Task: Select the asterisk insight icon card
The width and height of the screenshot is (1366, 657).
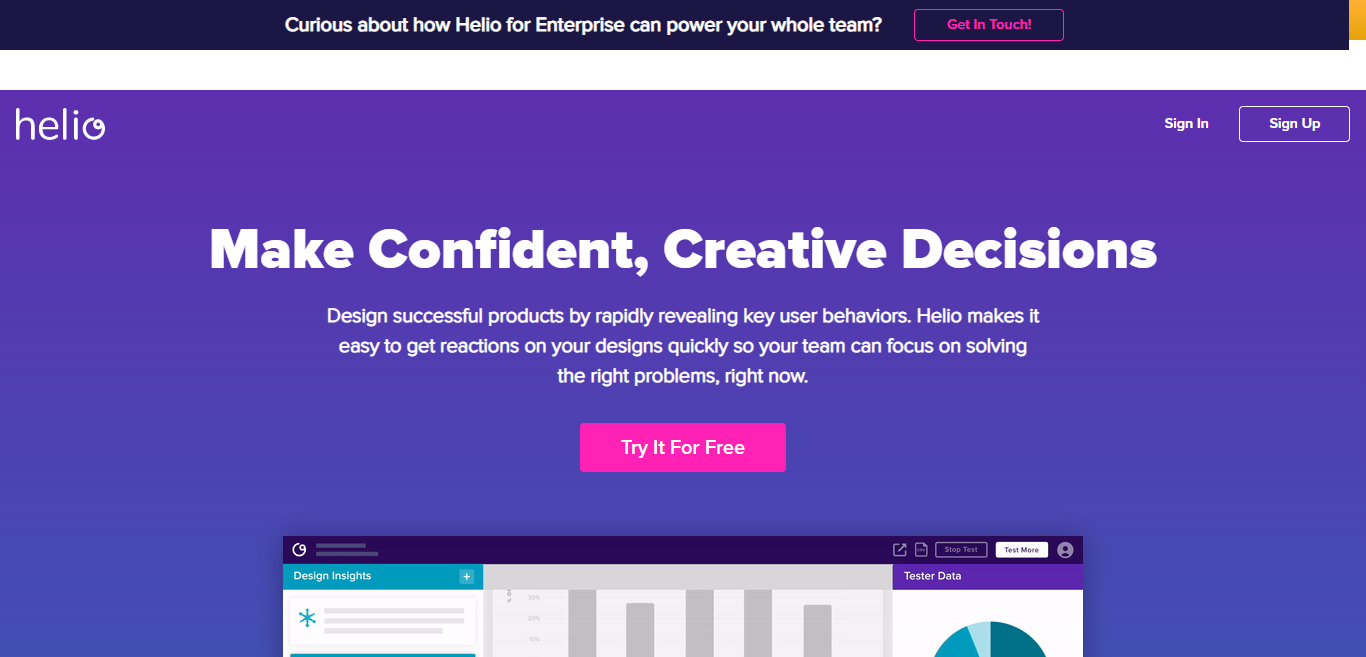Action: pyautogui.click(x=382, y=621)
